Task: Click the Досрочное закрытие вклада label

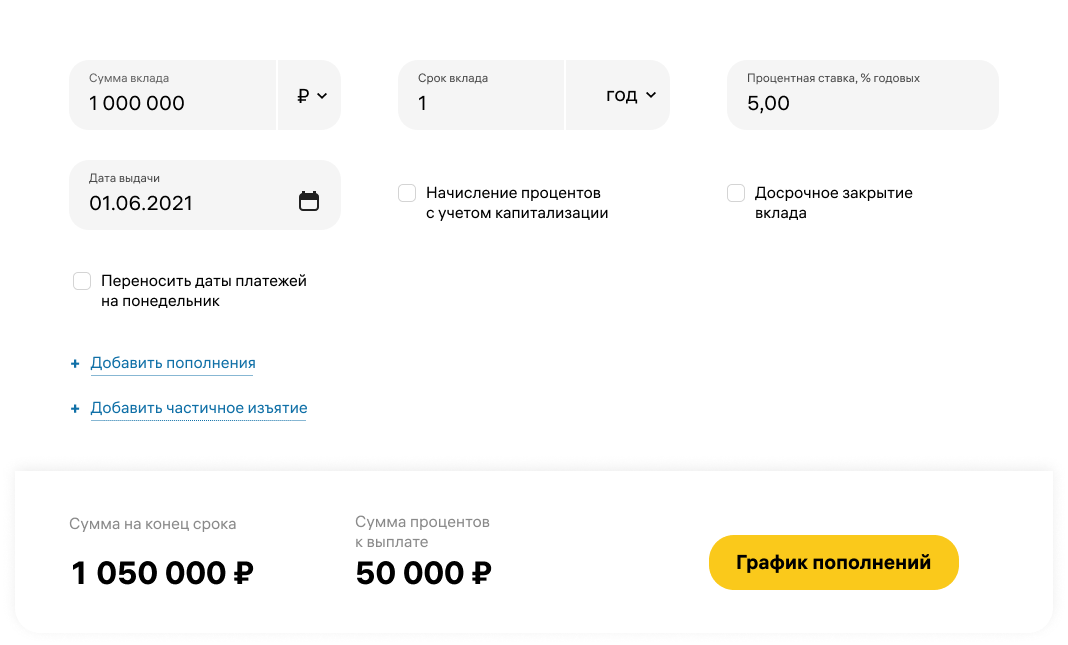Action: (x=832, y=203)
